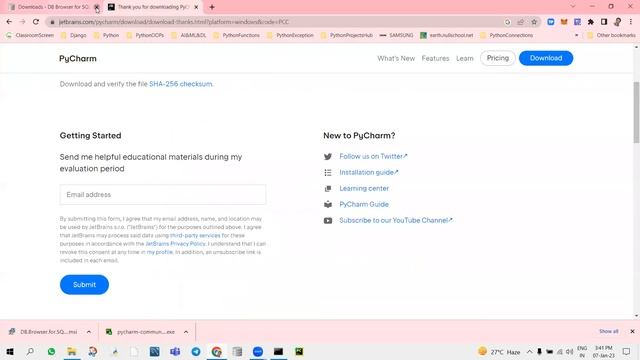Focus the Email address field
640x360 pixels.
163,195
